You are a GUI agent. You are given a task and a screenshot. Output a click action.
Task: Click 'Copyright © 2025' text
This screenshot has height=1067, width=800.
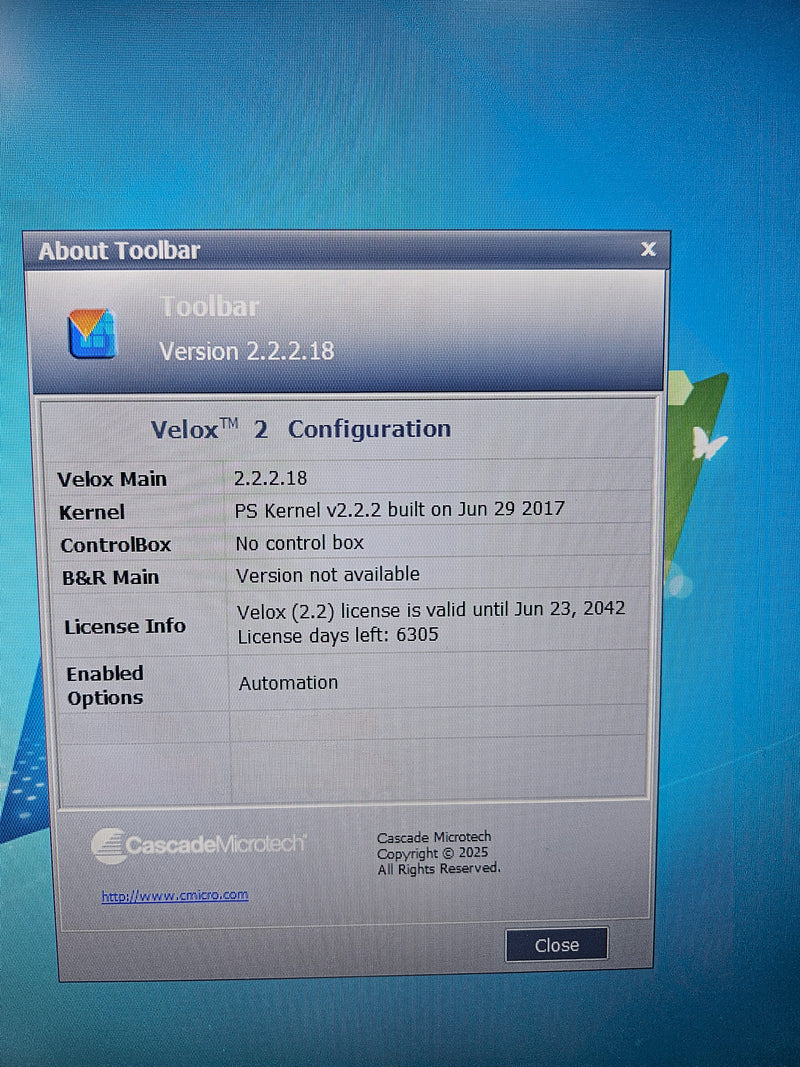(433, 853)
